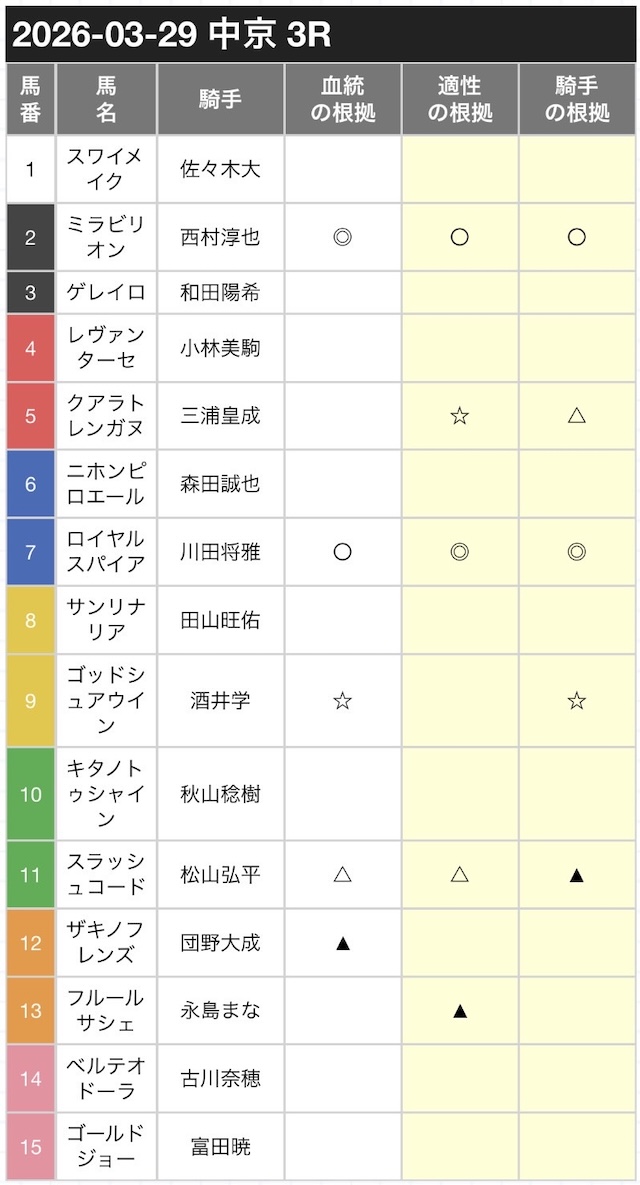
Task: Click the black triangle in ザキノフレンズ's 血統 cell
Action: click(342, 943)
